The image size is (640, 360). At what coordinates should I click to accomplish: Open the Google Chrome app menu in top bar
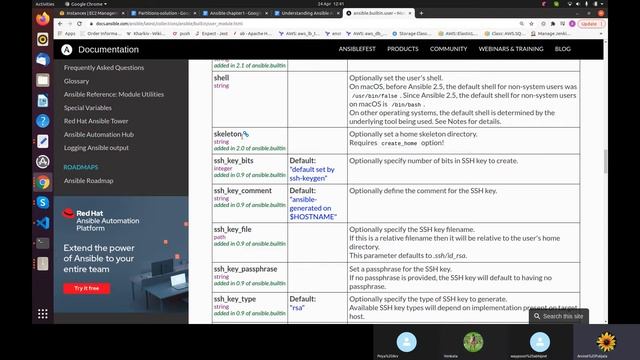86,4
